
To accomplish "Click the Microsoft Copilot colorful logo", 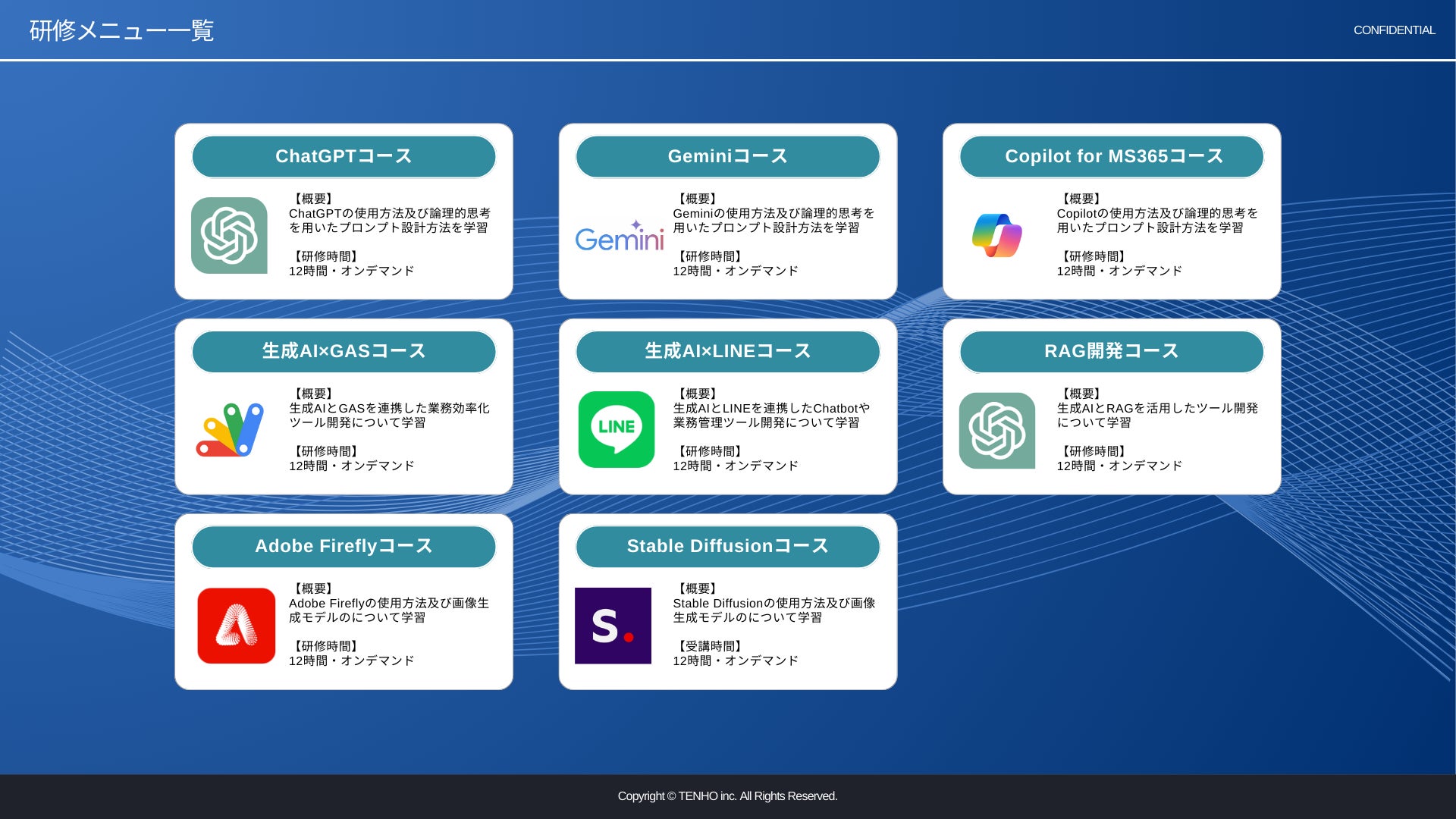I will point(996,235).
